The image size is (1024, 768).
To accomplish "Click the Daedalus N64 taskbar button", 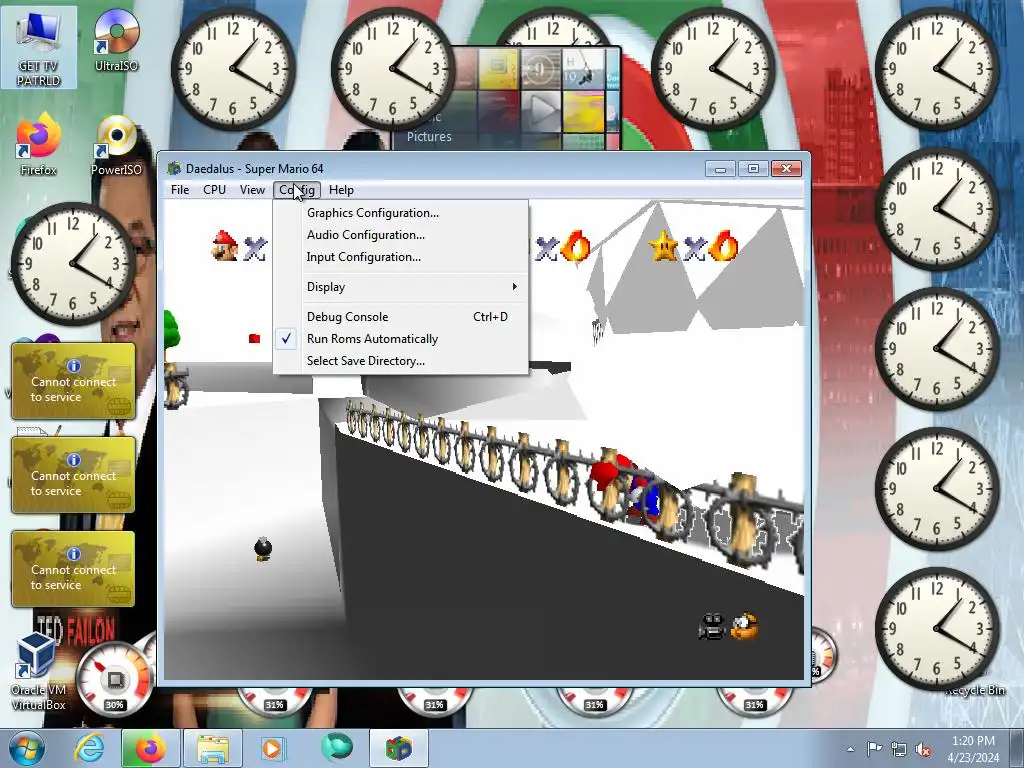I will click(x=399, y=748).
